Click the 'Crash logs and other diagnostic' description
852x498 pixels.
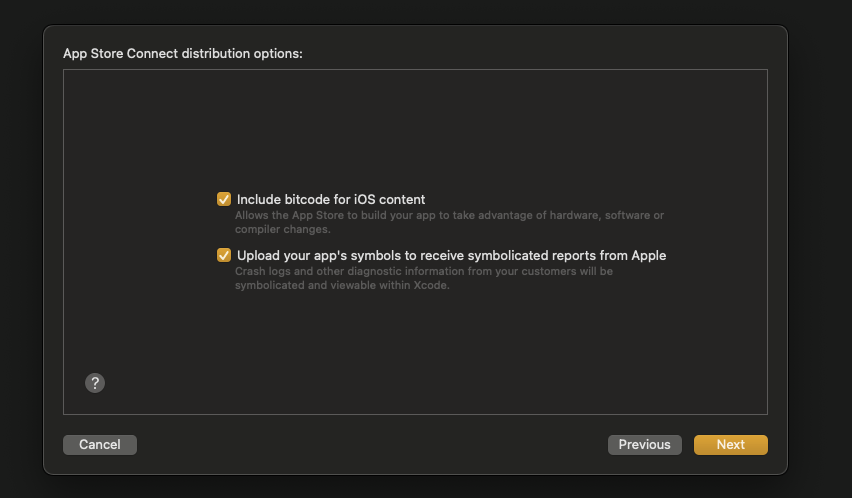coord(424,278)
